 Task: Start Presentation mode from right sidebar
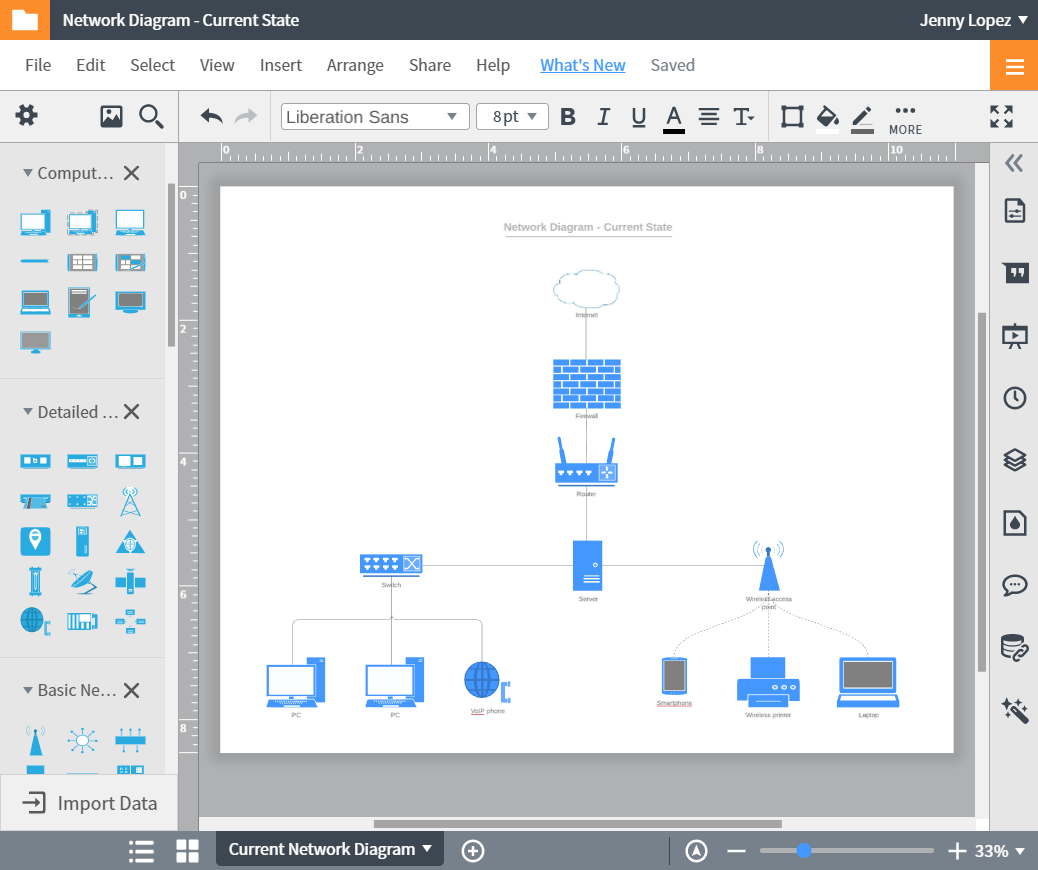(1014, 336)
